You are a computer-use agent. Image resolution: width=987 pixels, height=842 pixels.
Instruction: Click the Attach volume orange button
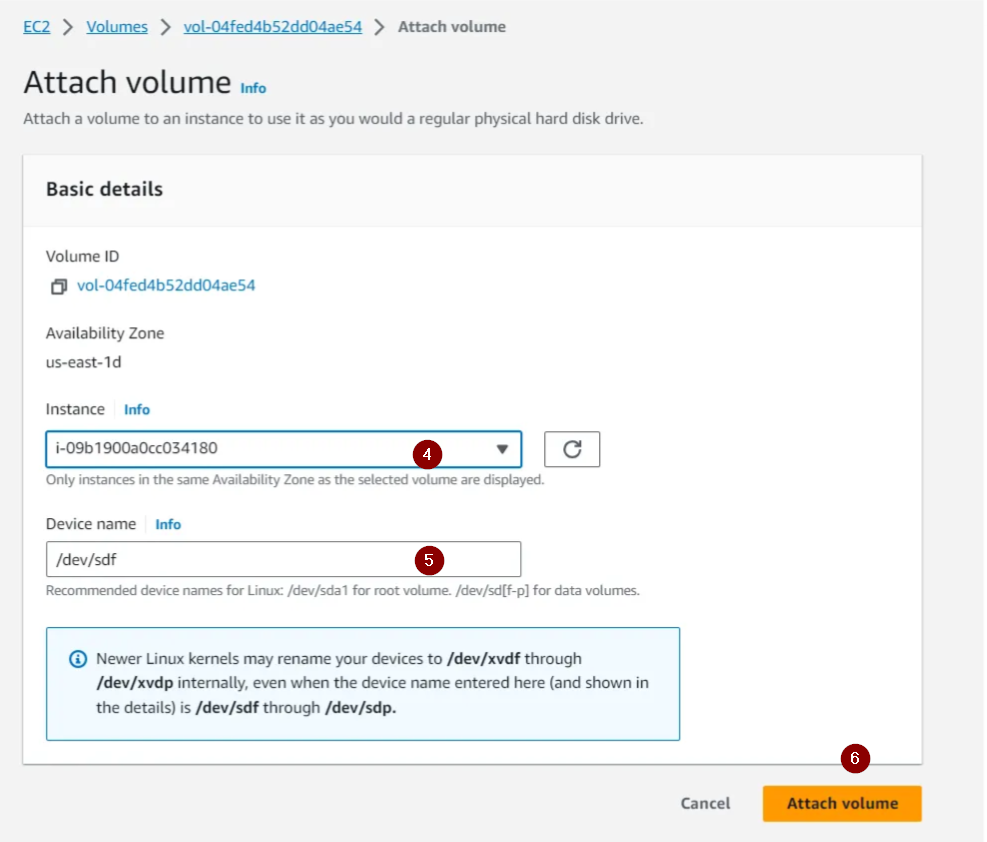842,804
